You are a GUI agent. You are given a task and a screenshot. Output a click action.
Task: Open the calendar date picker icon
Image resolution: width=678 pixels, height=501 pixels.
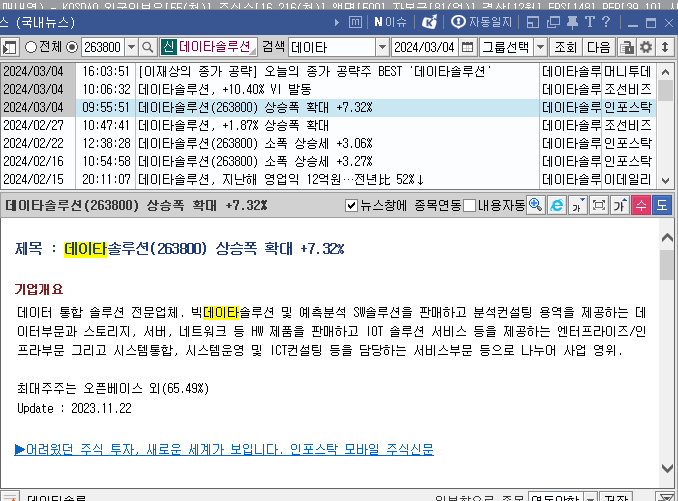point(467,47)
